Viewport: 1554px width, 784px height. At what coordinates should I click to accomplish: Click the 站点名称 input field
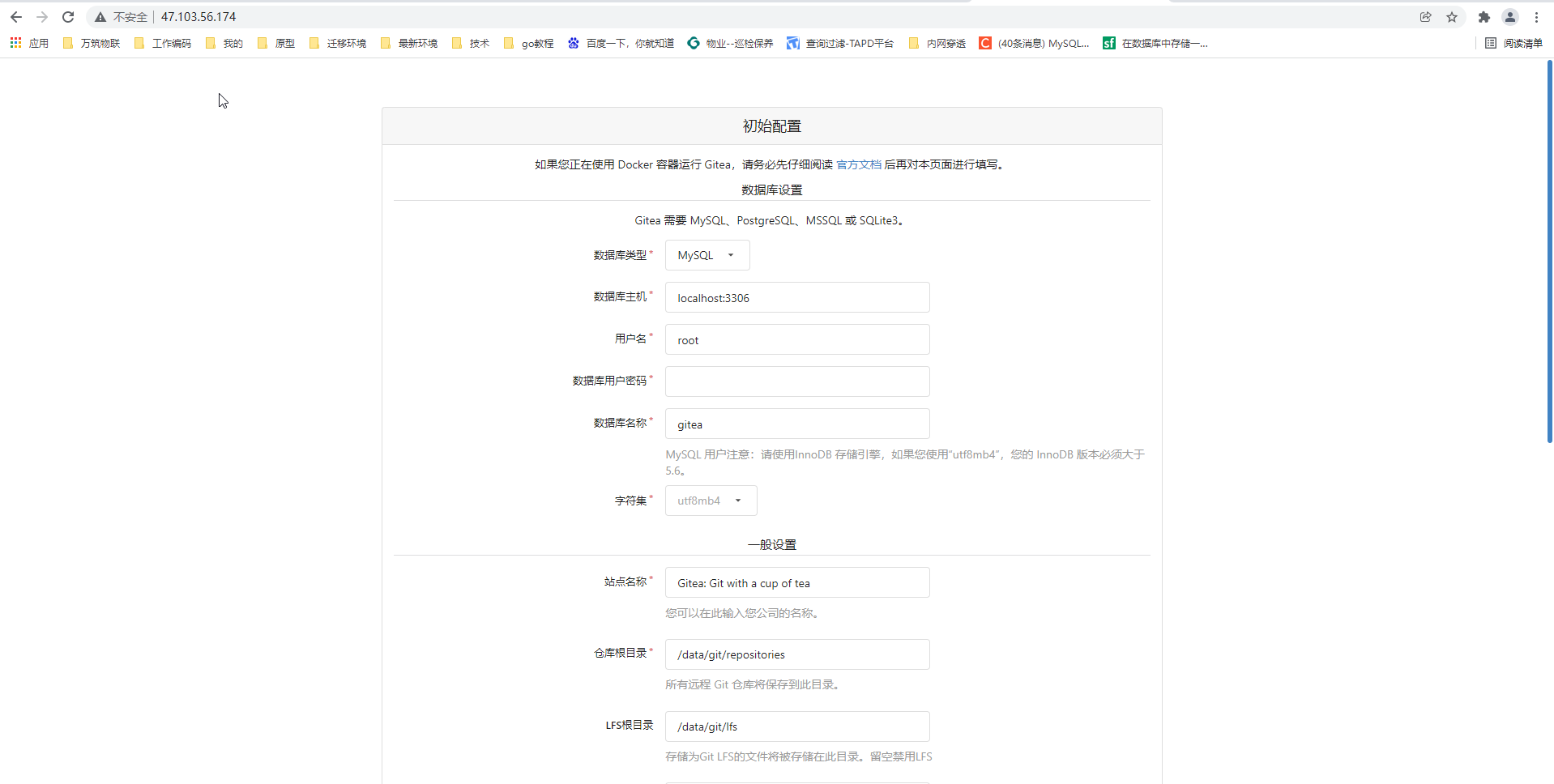coord(797,582)
